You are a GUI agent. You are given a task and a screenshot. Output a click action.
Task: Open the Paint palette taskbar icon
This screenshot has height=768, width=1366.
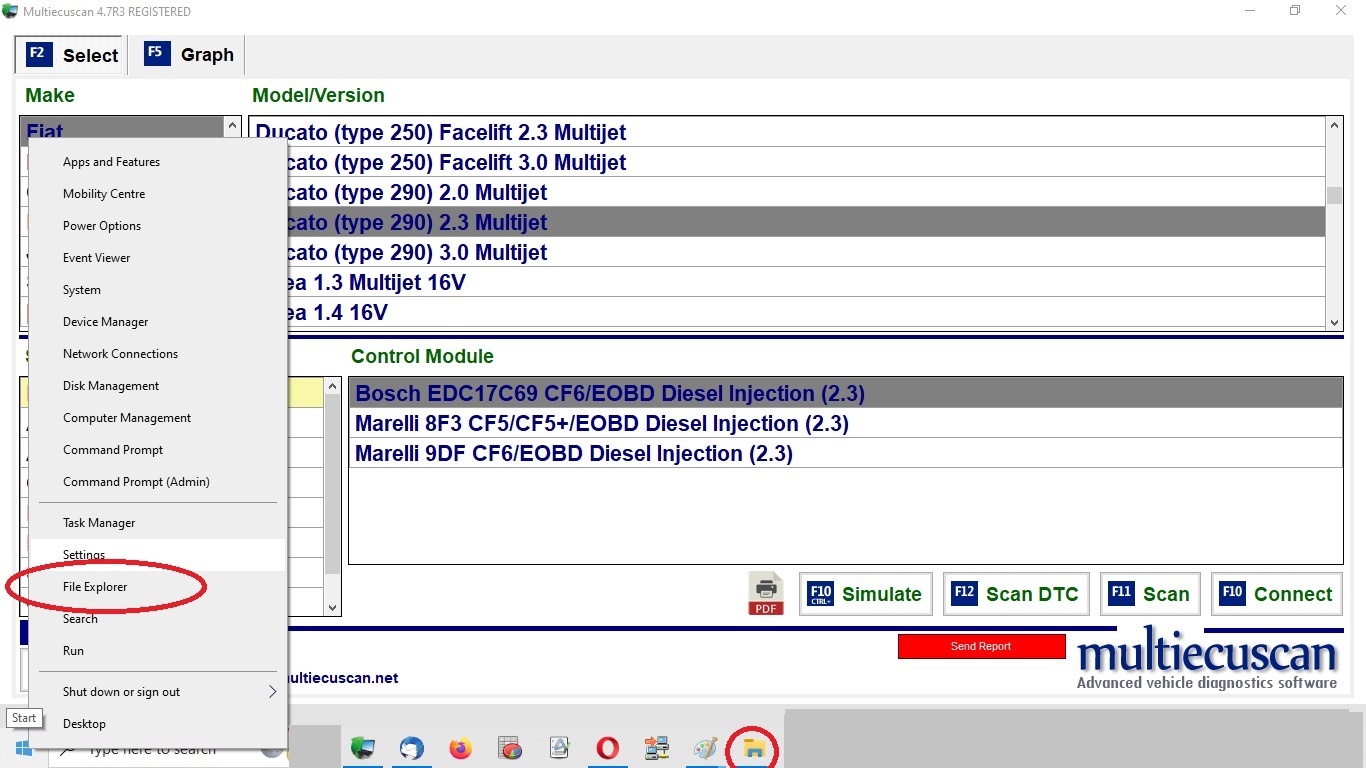coord(705,748)
